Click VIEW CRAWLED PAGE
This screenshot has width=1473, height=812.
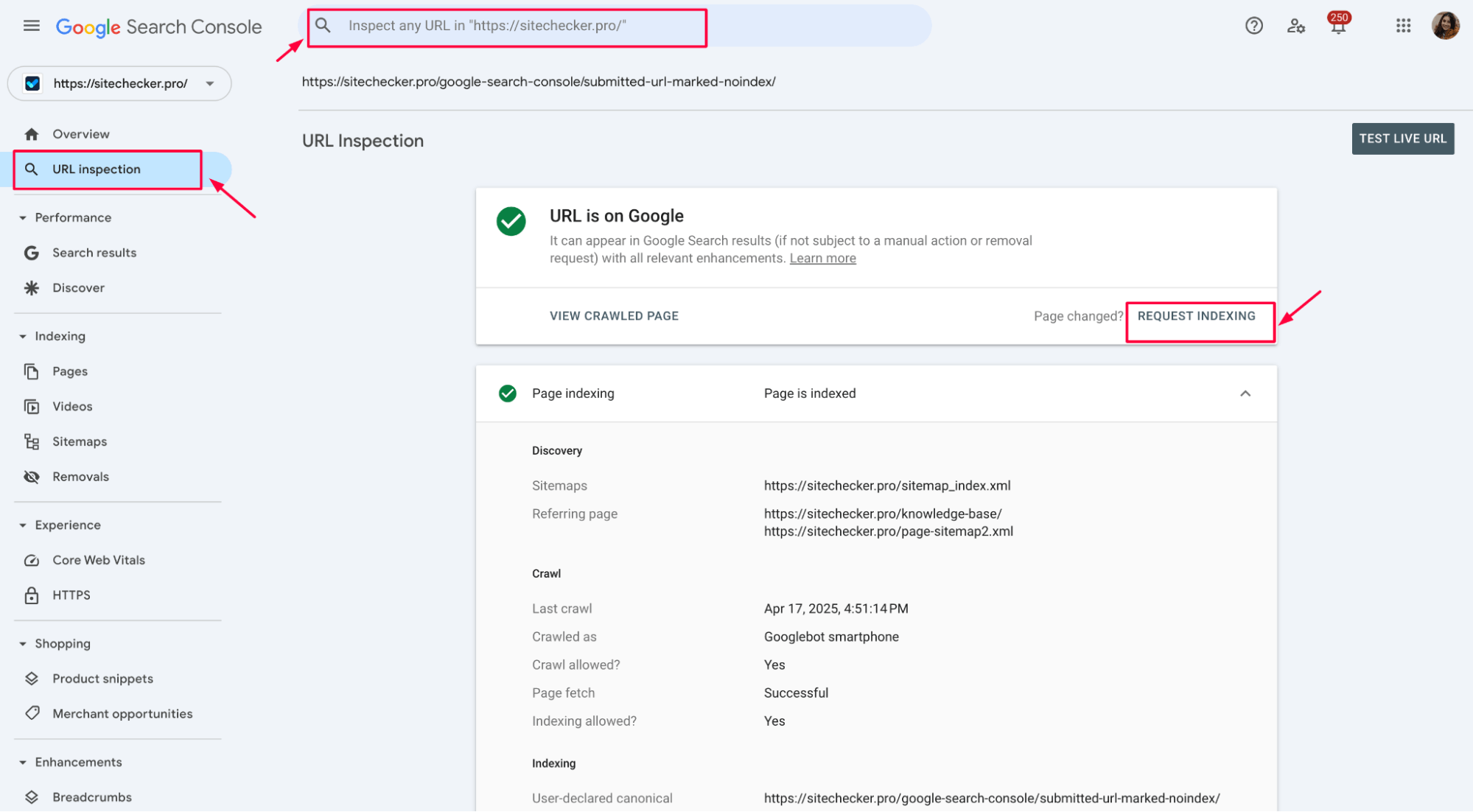[x=614, y=316]
